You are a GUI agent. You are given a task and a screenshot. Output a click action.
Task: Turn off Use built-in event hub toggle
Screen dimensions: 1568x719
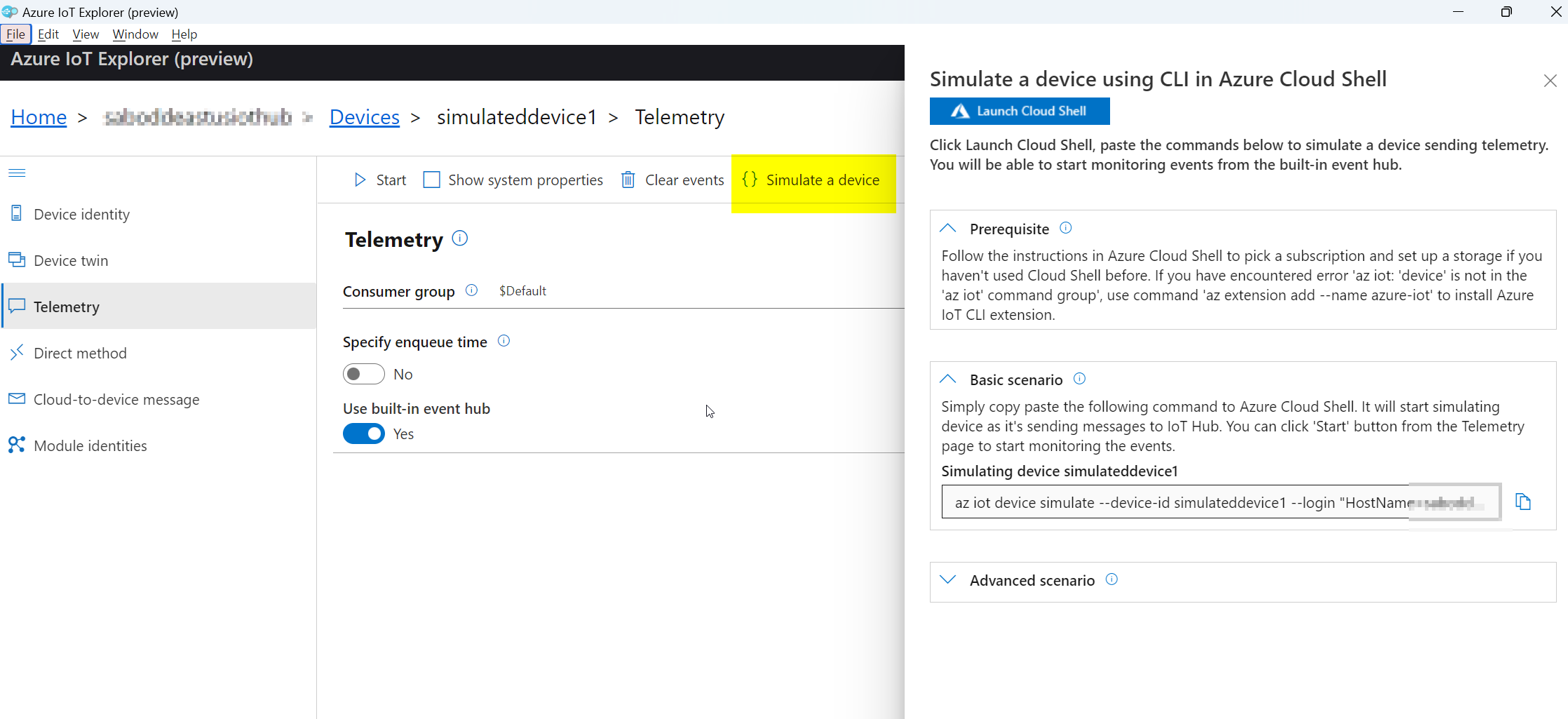(363, 434)
